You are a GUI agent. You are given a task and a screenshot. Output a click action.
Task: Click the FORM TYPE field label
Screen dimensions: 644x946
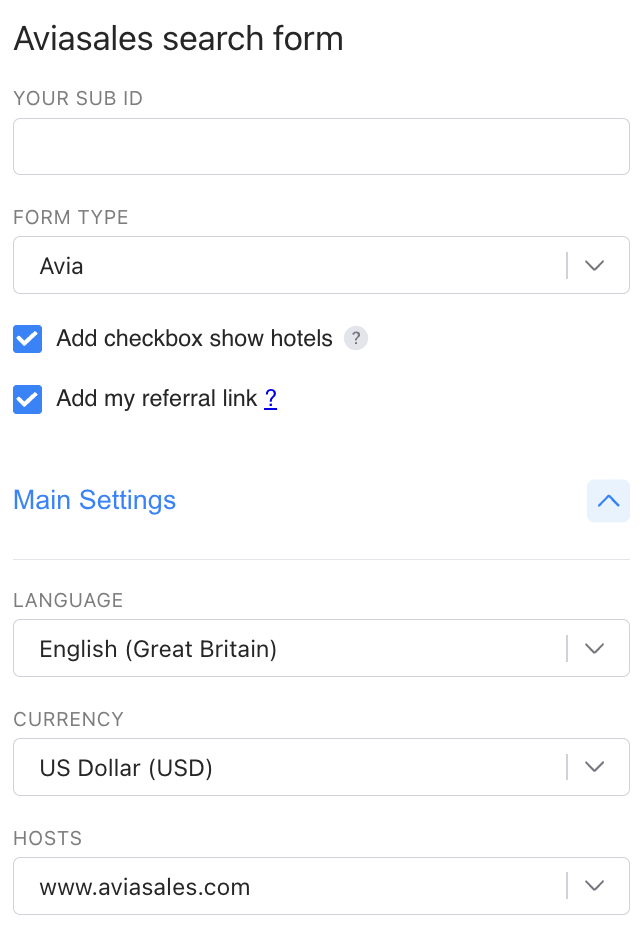point(71,217)
